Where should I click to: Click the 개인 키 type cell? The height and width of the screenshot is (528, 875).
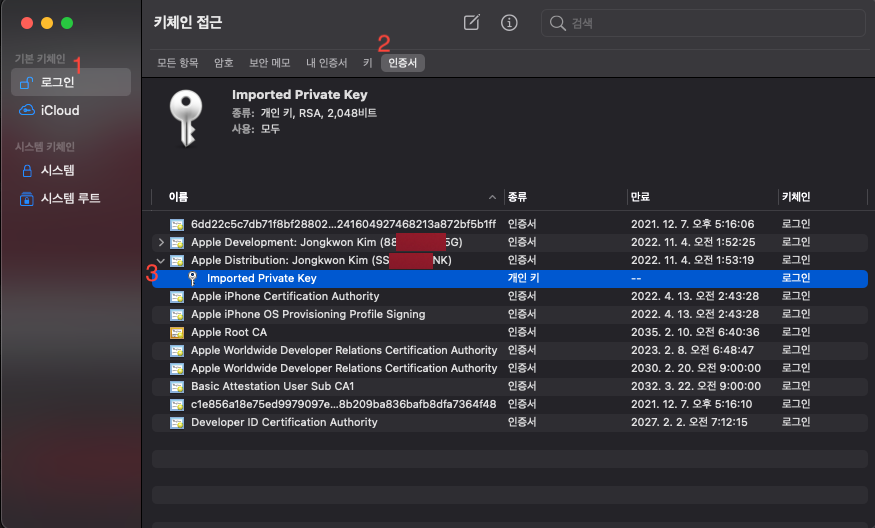click(x=523, y=278)
